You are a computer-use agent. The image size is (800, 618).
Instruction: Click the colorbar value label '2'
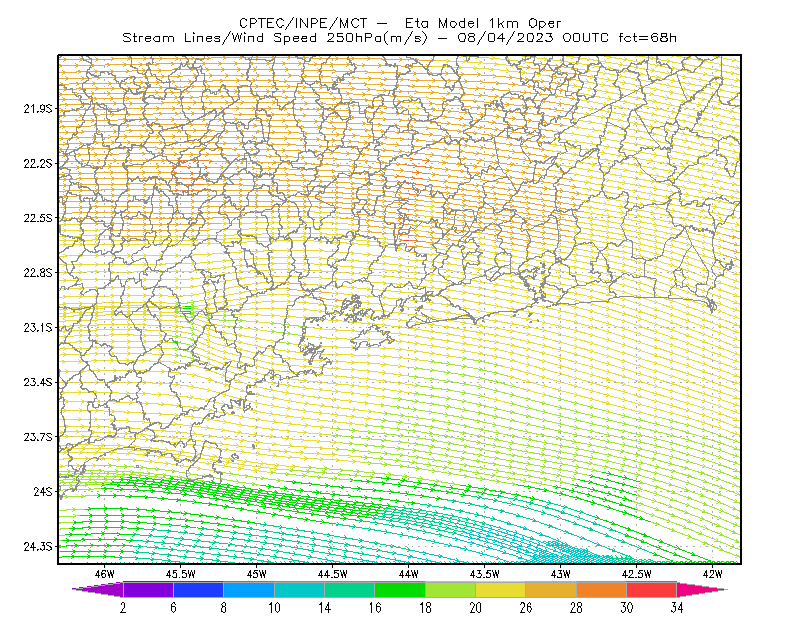pyautogui.click(x=123, y=608)
